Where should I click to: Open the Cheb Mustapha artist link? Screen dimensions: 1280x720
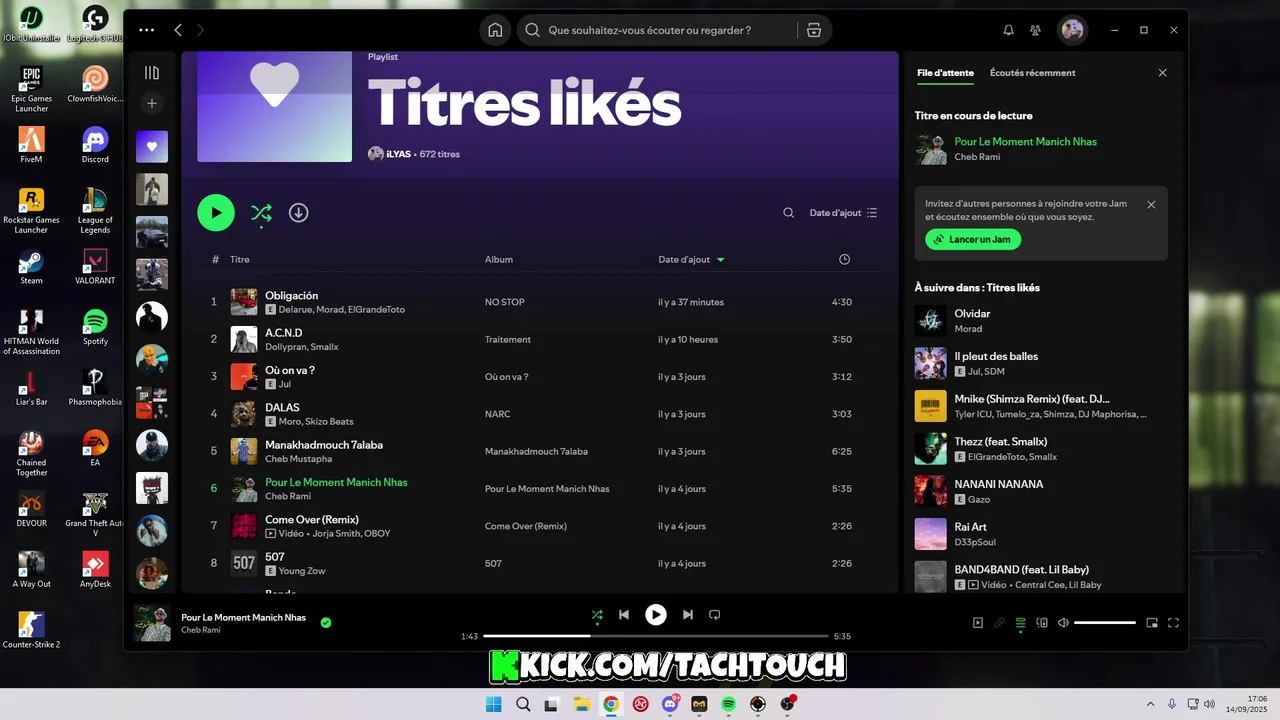(298, 459)
